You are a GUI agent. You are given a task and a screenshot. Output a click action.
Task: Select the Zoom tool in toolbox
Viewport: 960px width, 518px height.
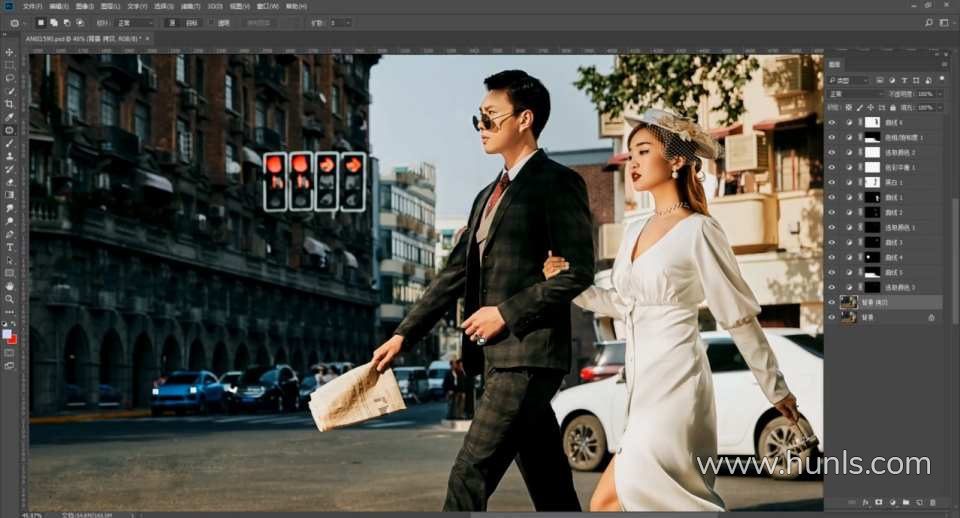point(9,298)
